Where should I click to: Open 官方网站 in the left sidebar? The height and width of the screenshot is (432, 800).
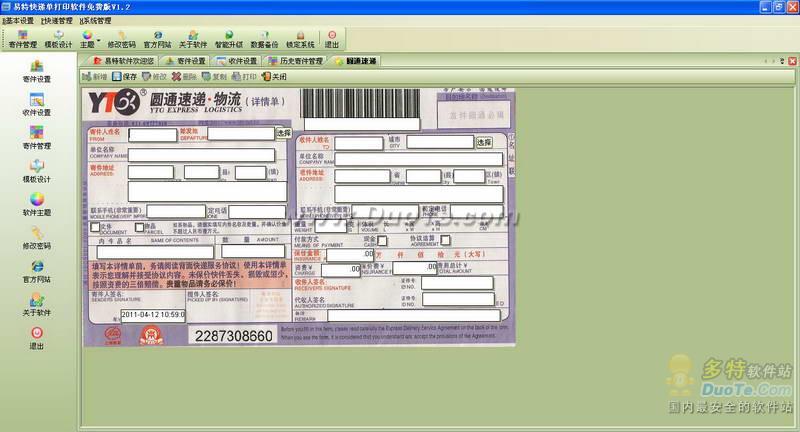(37, 271)
